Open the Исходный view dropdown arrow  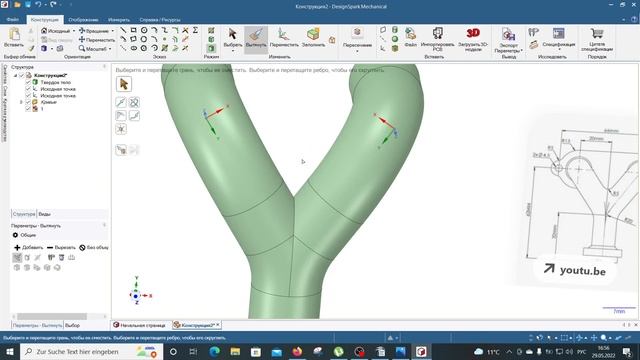74,31
